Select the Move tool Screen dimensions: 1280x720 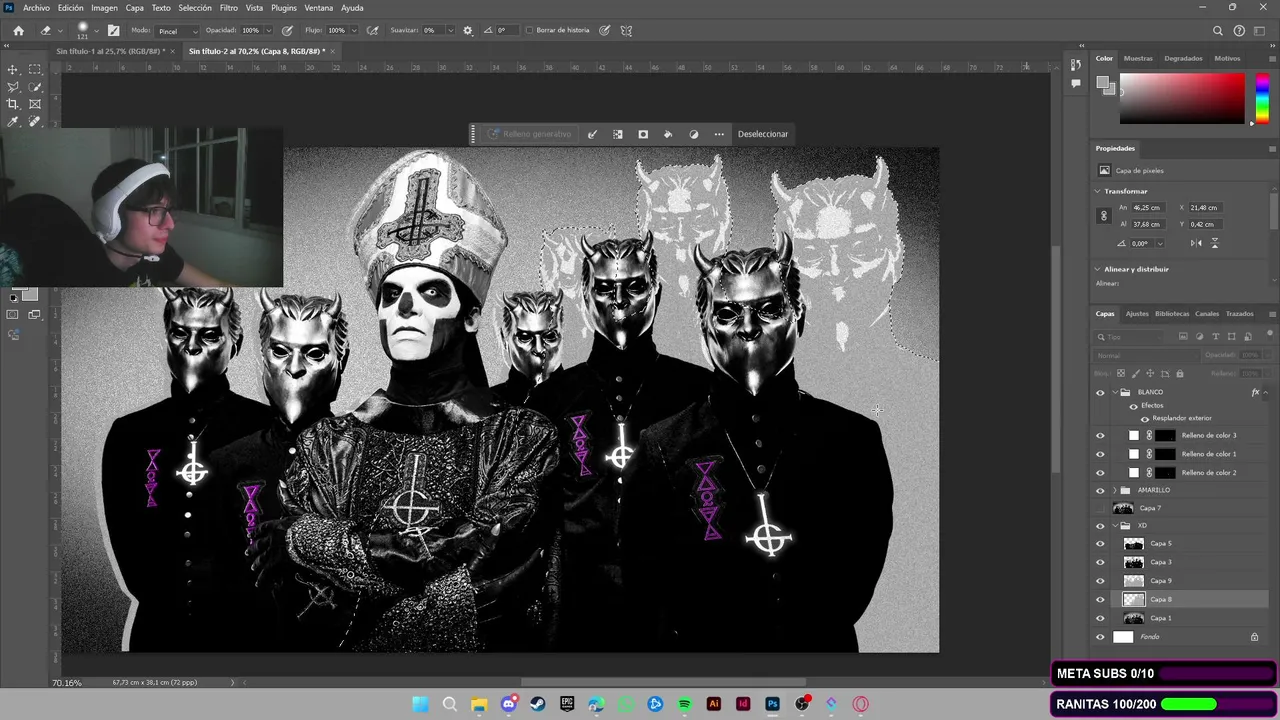13,69
